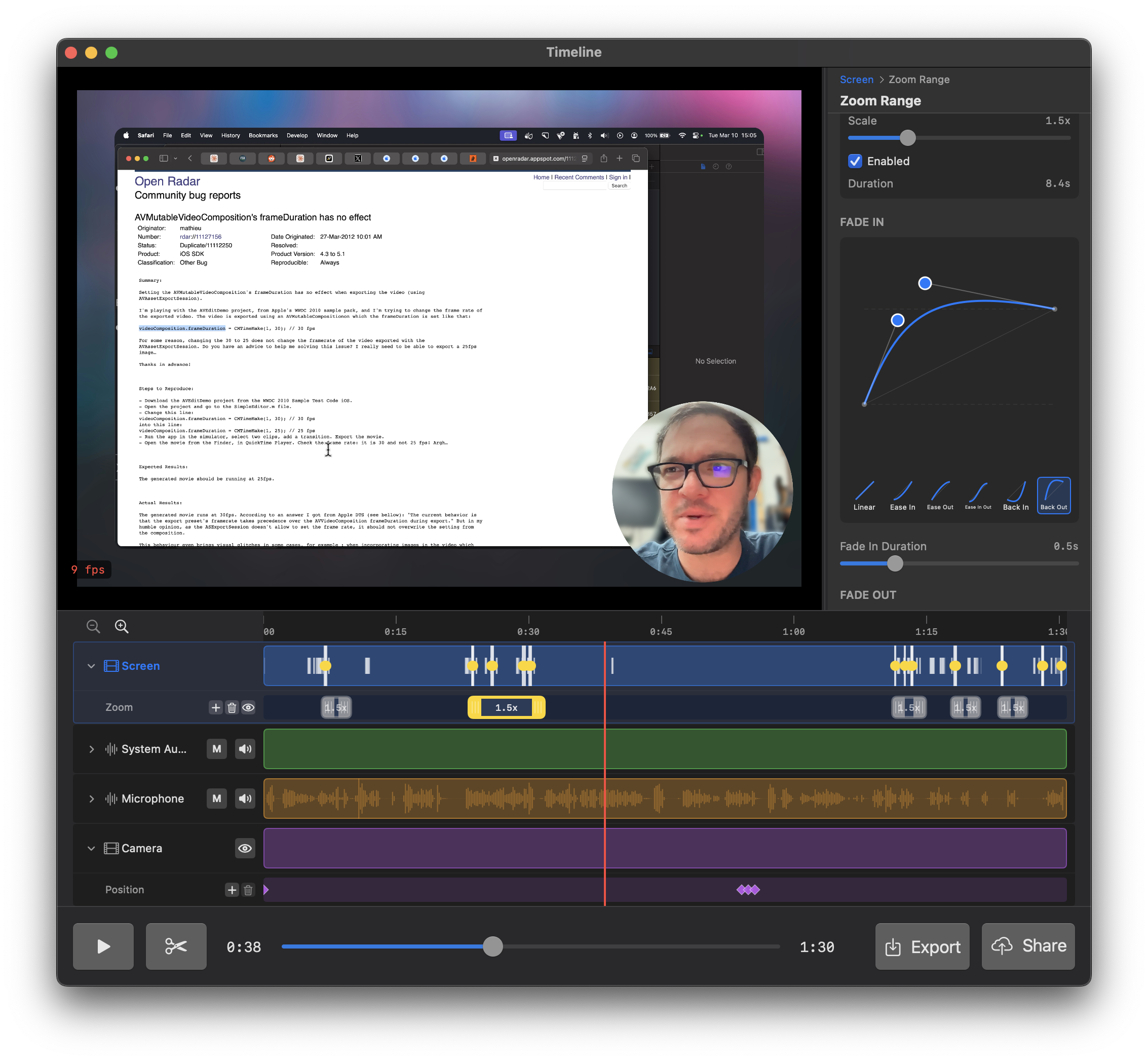The width and height of the screenshot is (1148, 1061).
Task: Select the Back Out easing curve
Action: tap(1053, 495)
